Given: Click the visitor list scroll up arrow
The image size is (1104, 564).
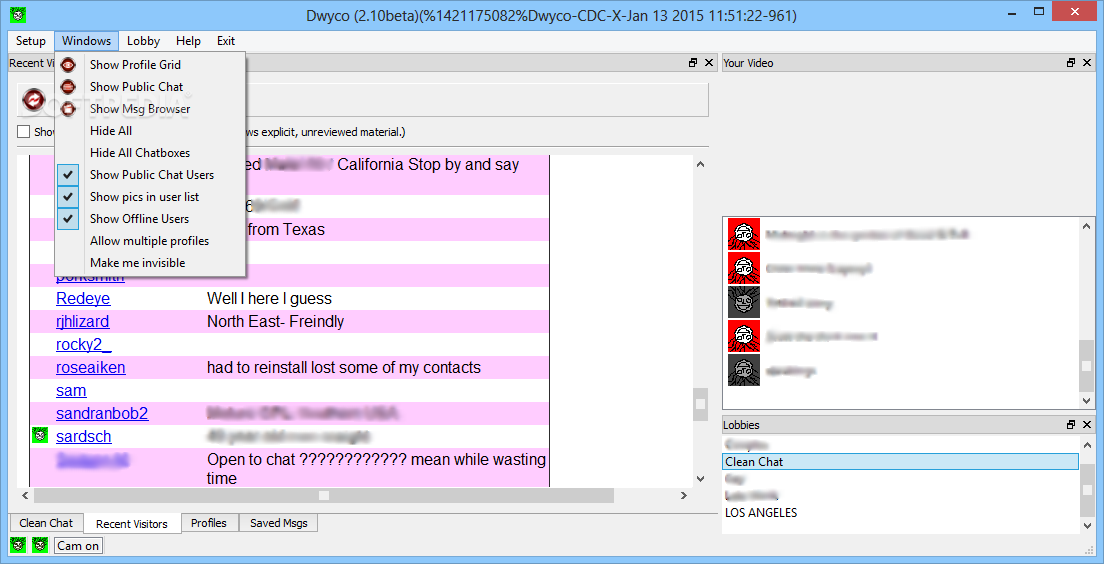Looking at the screenshot, I should [701, 164].
